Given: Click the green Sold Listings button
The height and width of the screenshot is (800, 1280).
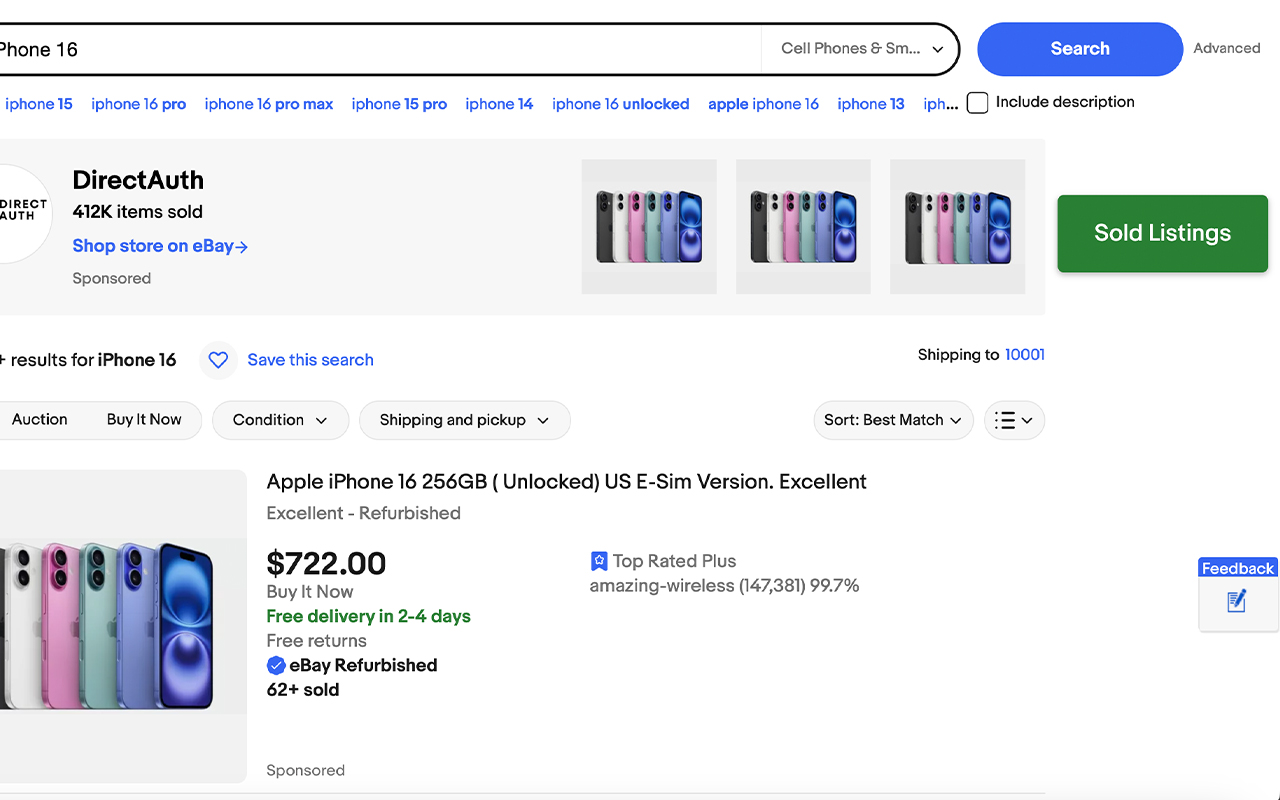Looking at the screenshot, I should (1162, 233).
